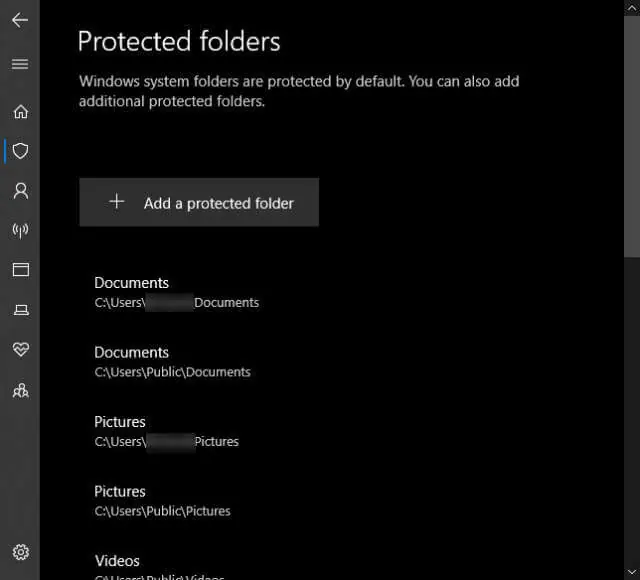The width and height of the screenshot is (640, 580).
Task: Open Account protection person icon
Action: (20, 191)
